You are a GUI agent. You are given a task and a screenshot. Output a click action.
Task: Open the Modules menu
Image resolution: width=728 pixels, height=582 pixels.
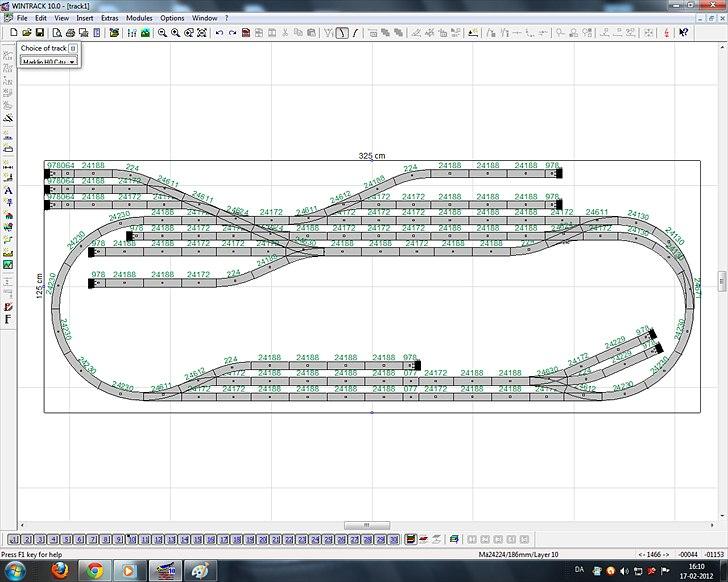(x=139, y=18)
